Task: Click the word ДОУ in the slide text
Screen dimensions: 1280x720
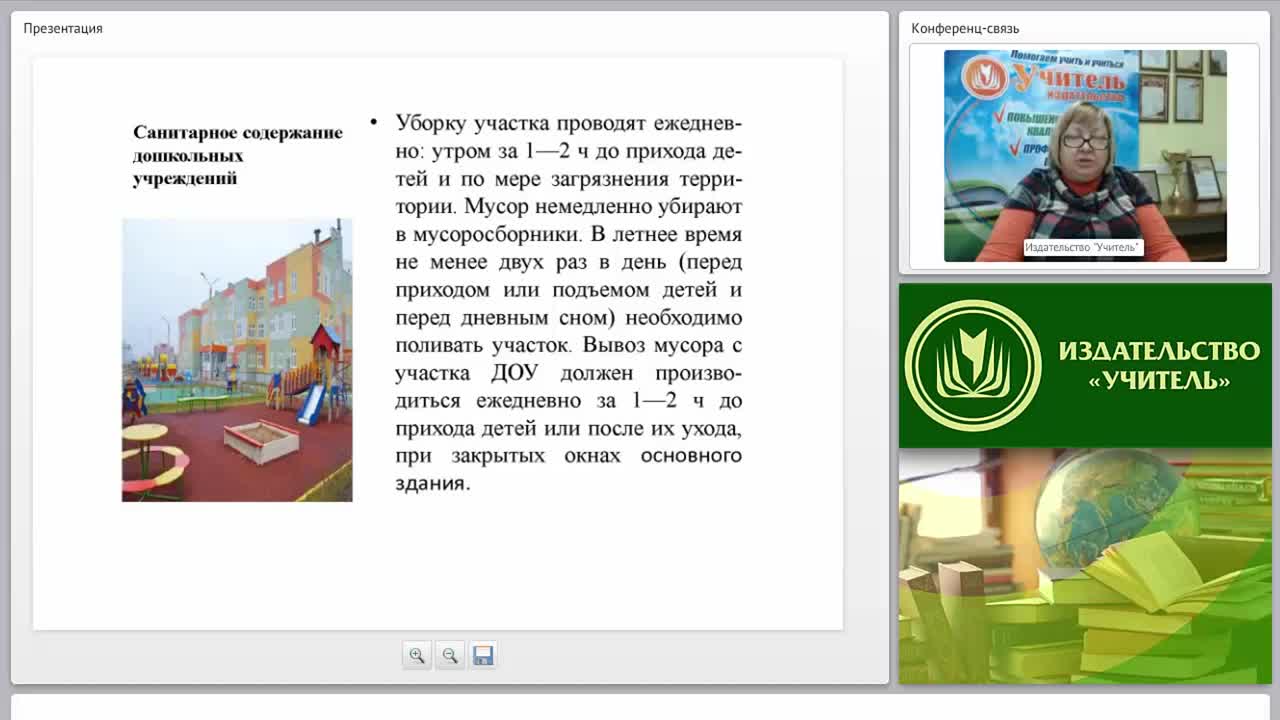Action: click(x=514, y=373)
